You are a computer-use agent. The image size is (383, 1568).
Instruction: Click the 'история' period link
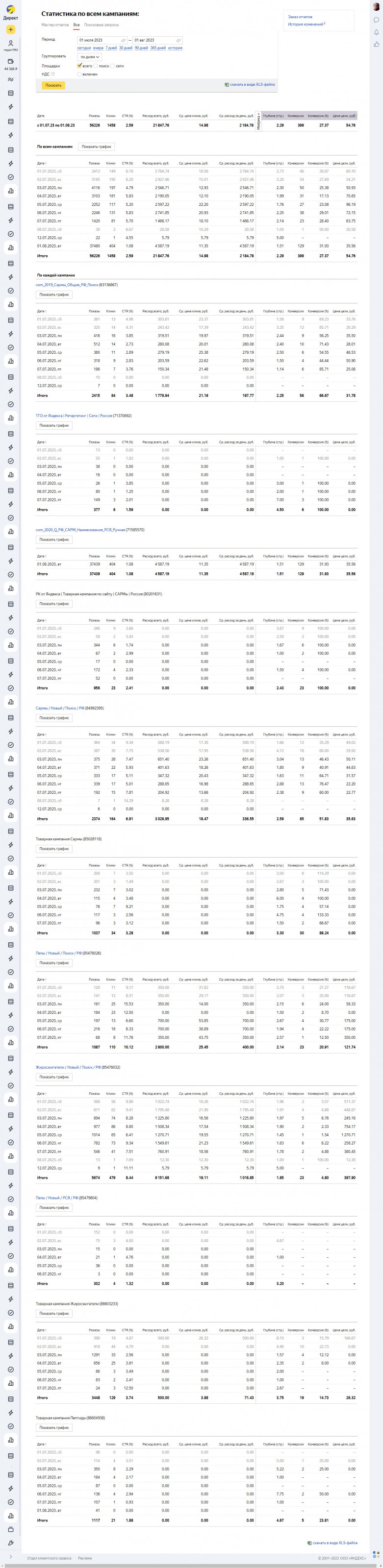coord(175,48)
